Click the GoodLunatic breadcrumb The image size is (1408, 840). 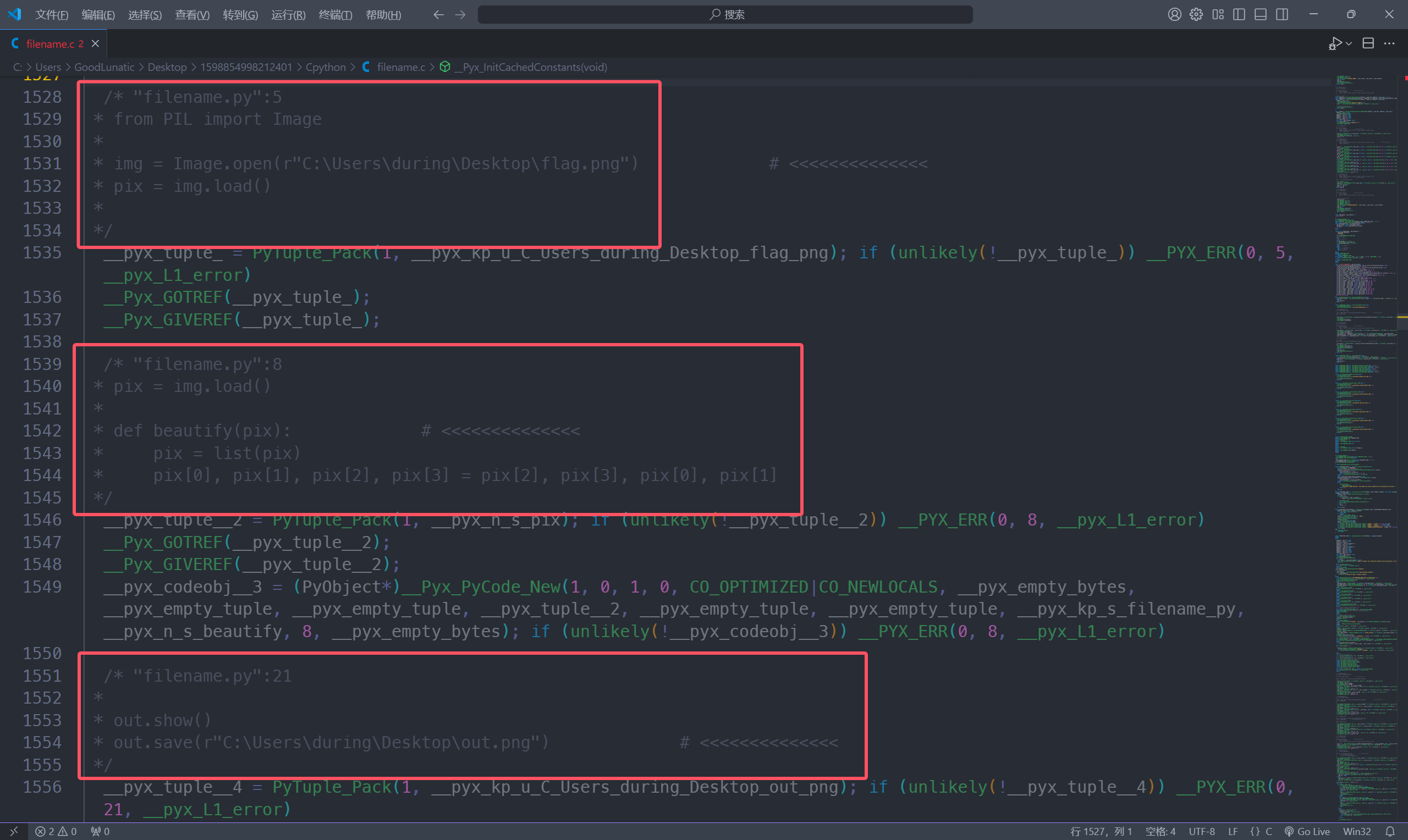click(104, 68)
